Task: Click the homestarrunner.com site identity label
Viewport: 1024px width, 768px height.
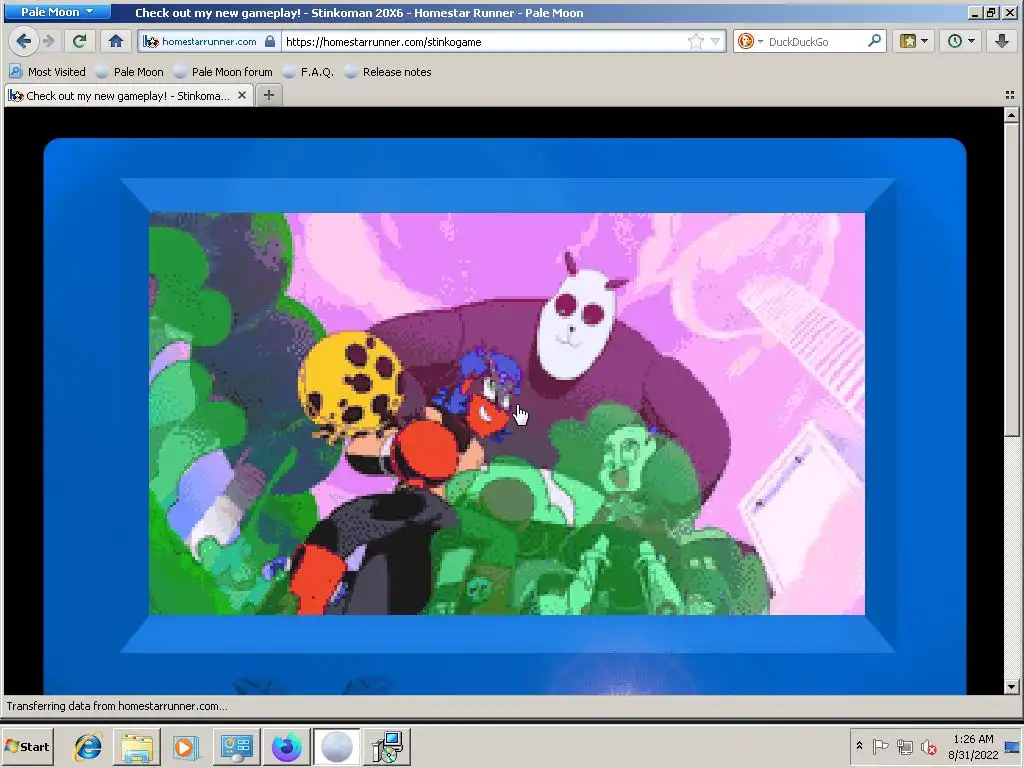Action: [x=209, y=41]
